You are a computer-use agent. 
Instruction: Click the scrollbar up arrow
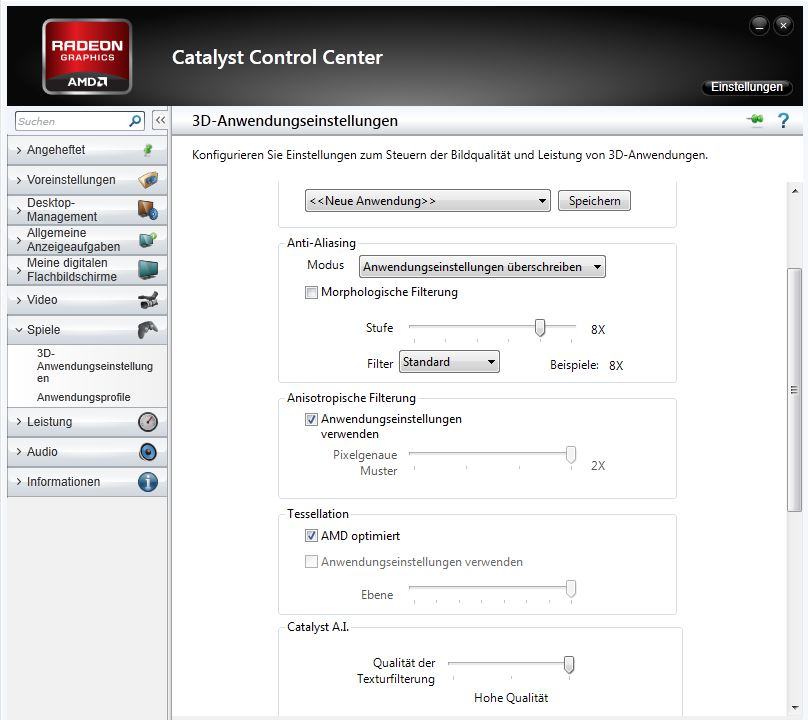[x=795, y=191]
